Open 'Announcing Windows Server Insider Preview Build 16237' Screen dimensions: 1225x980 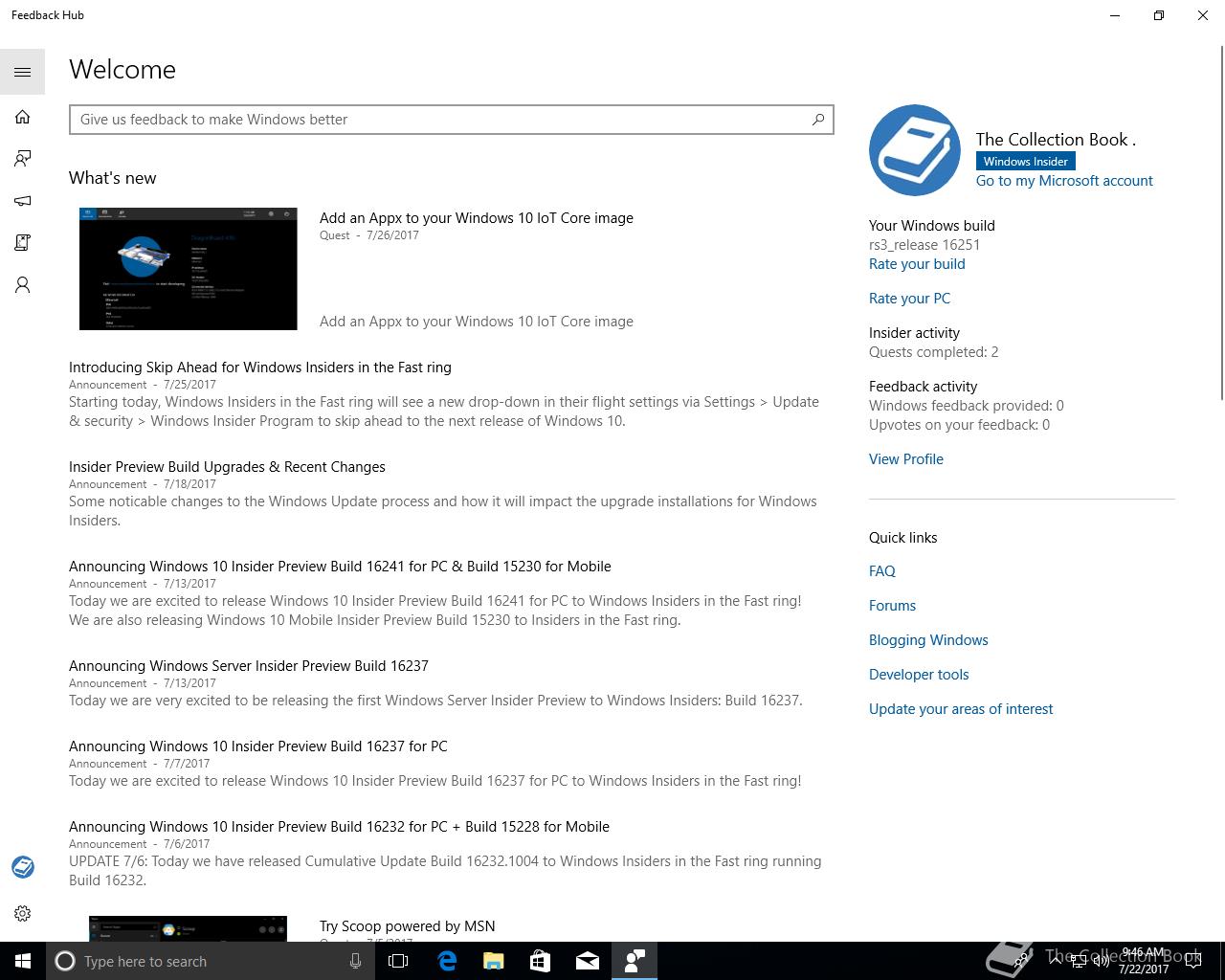(x=249, y=666)
